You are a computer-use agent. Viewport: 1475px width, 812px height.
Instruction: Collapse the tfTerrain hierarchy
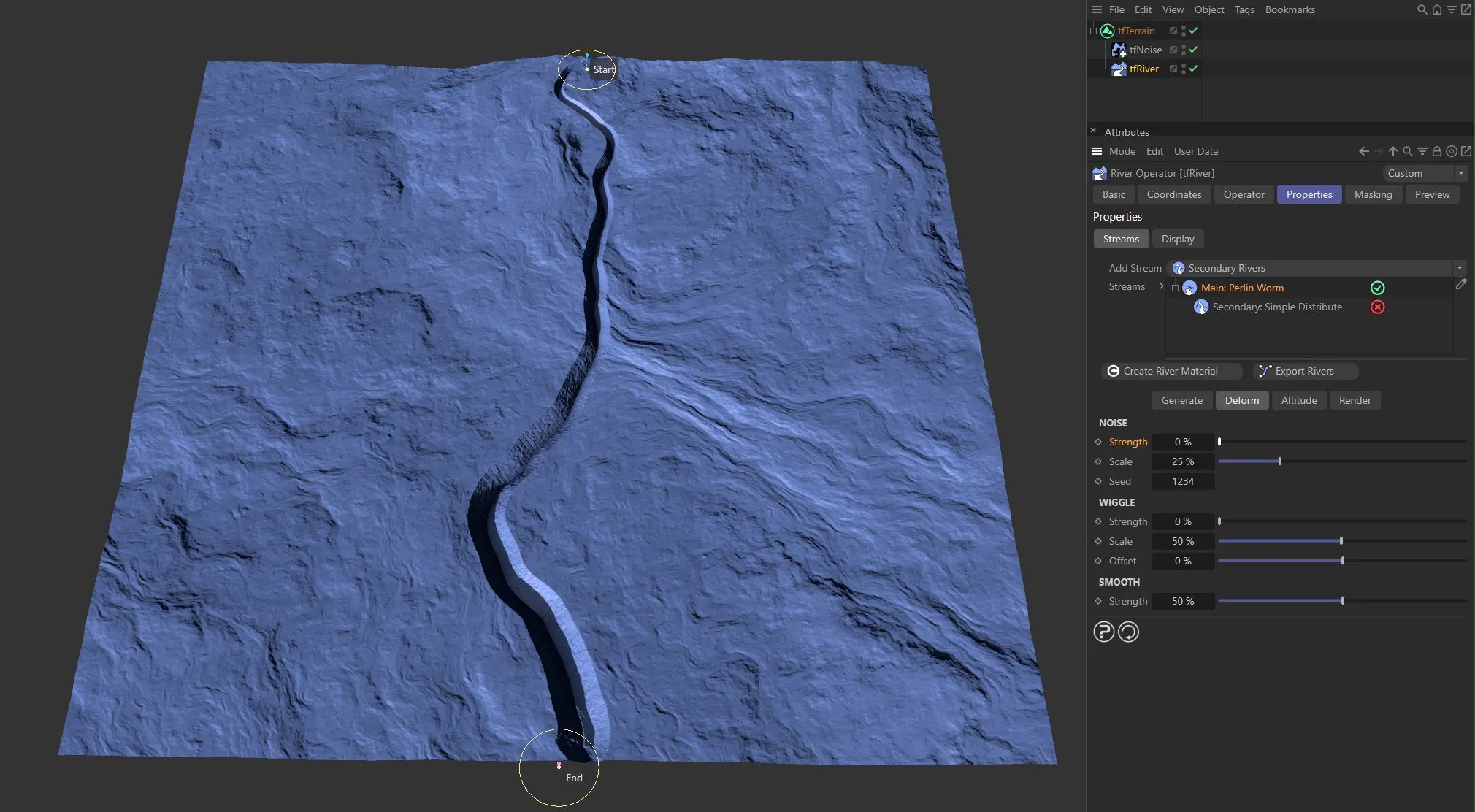tap(1093, 31)
